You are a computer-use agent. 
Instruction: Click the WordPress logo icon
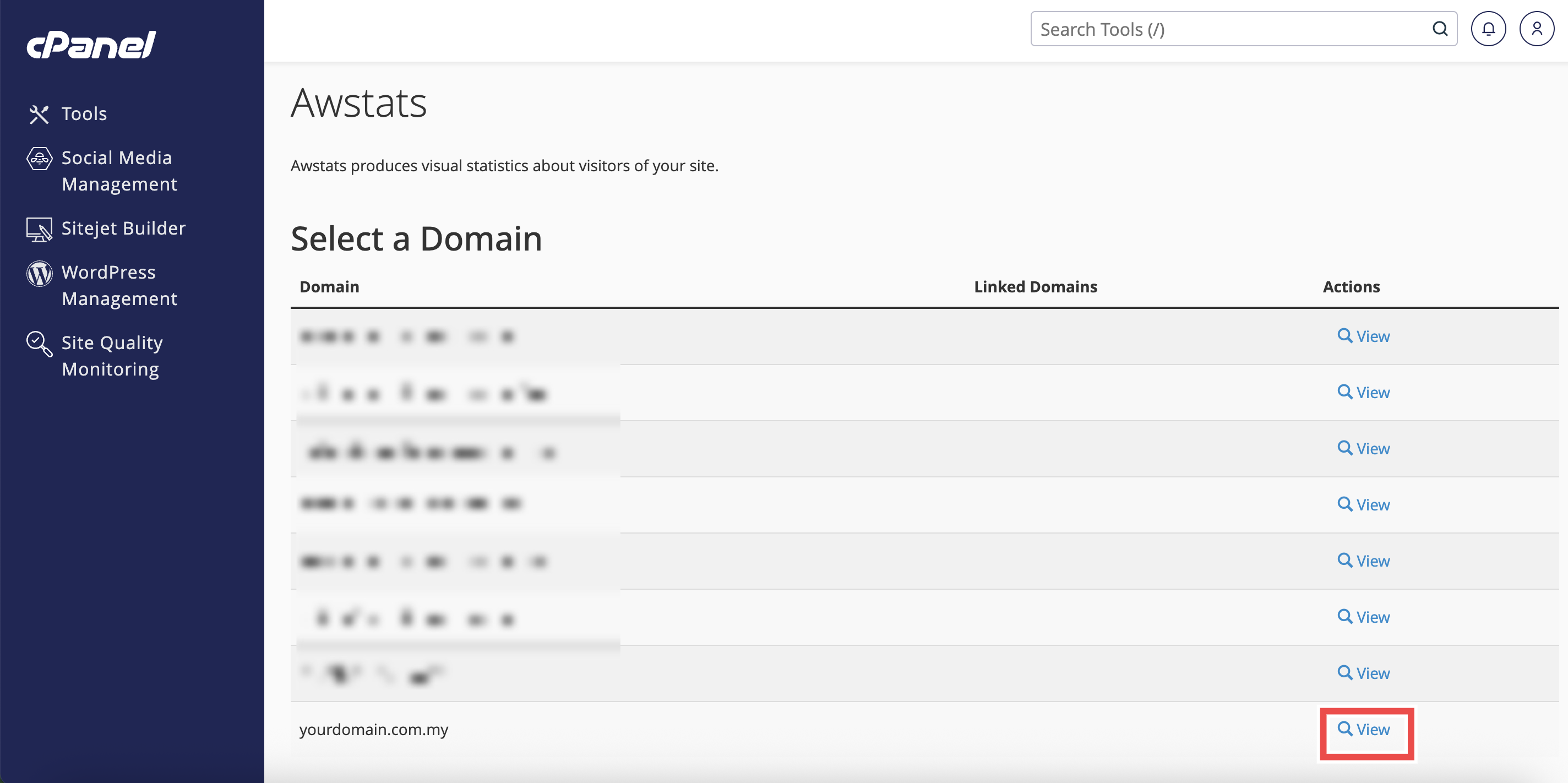coord(39,273)
